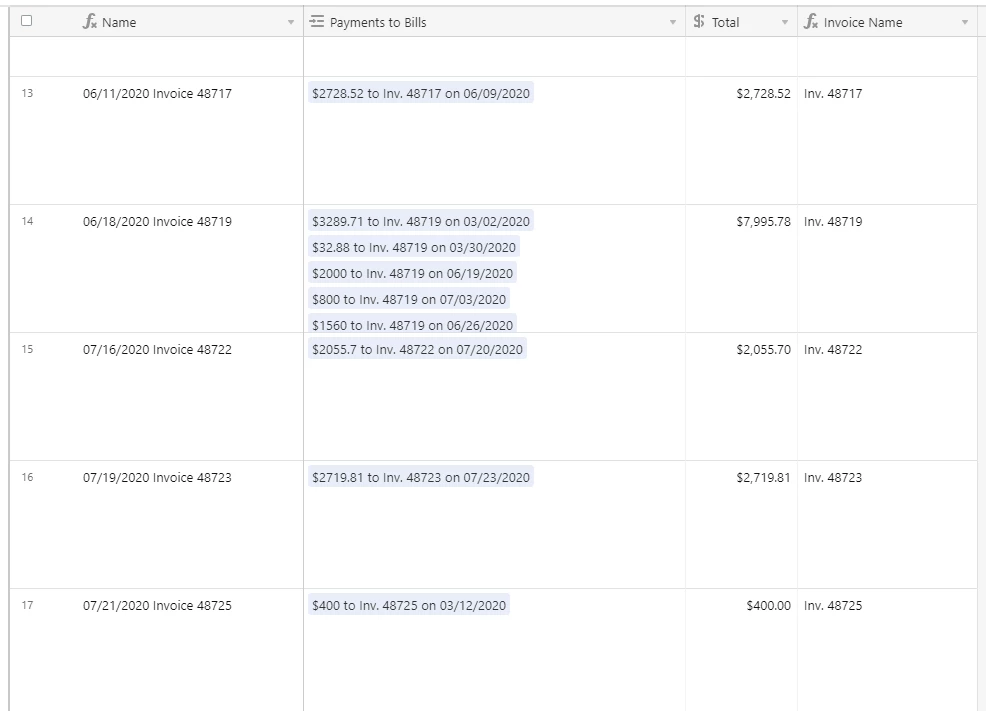Click Invoice Name cell Inv. 48717
This screenshot has width=986, height=711.
[x=887, y=140]
